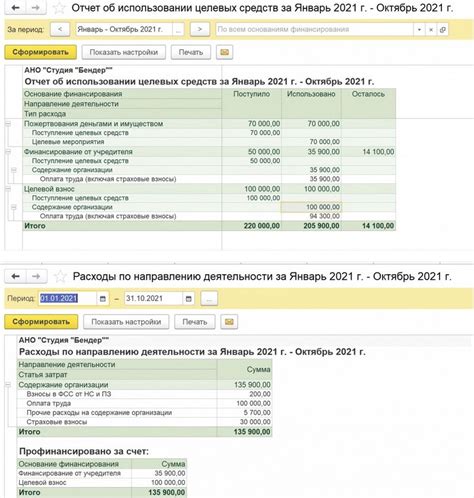Click 'Сформировать' in the top report

[40, 52]
